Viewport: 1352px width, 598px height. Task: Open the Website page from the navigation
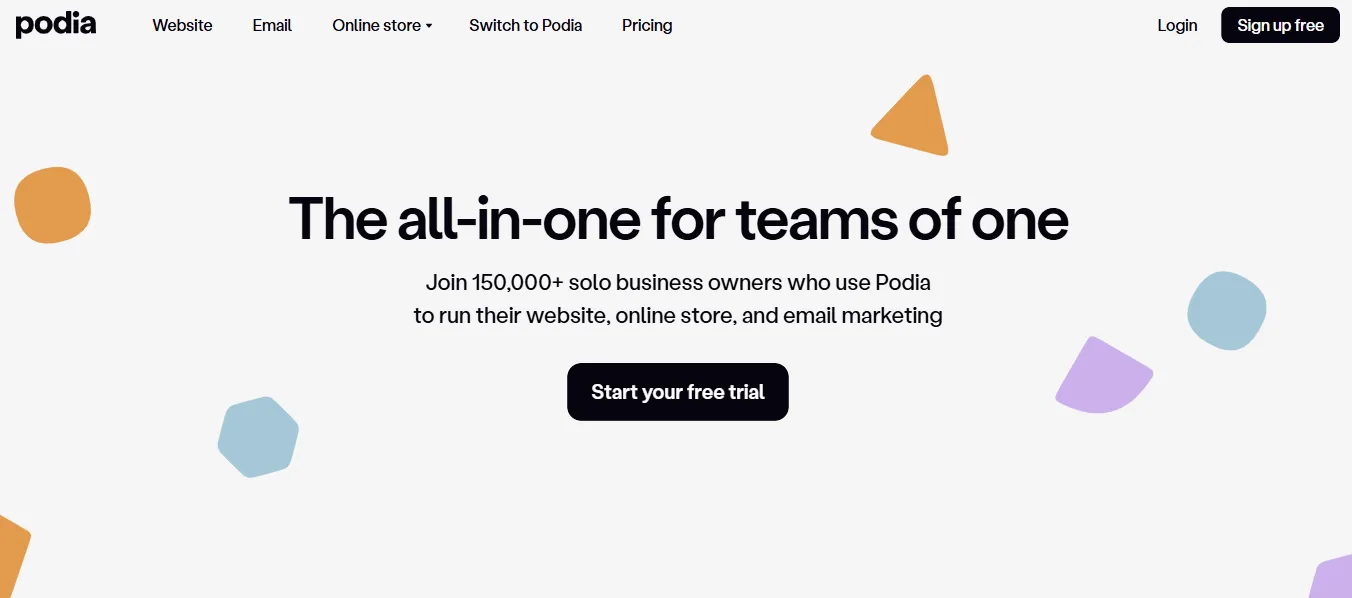[182, 25]
